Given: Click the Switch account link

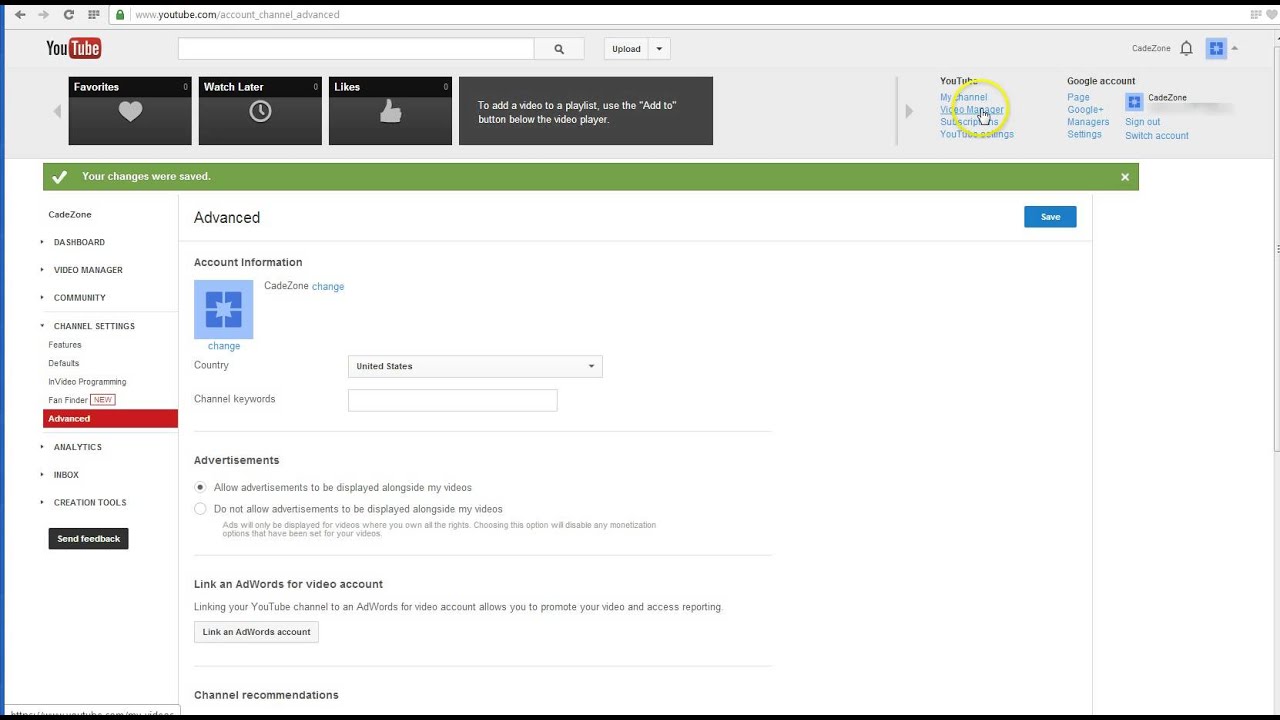Looking at the screenshot, I should (x=1157, y=136).
